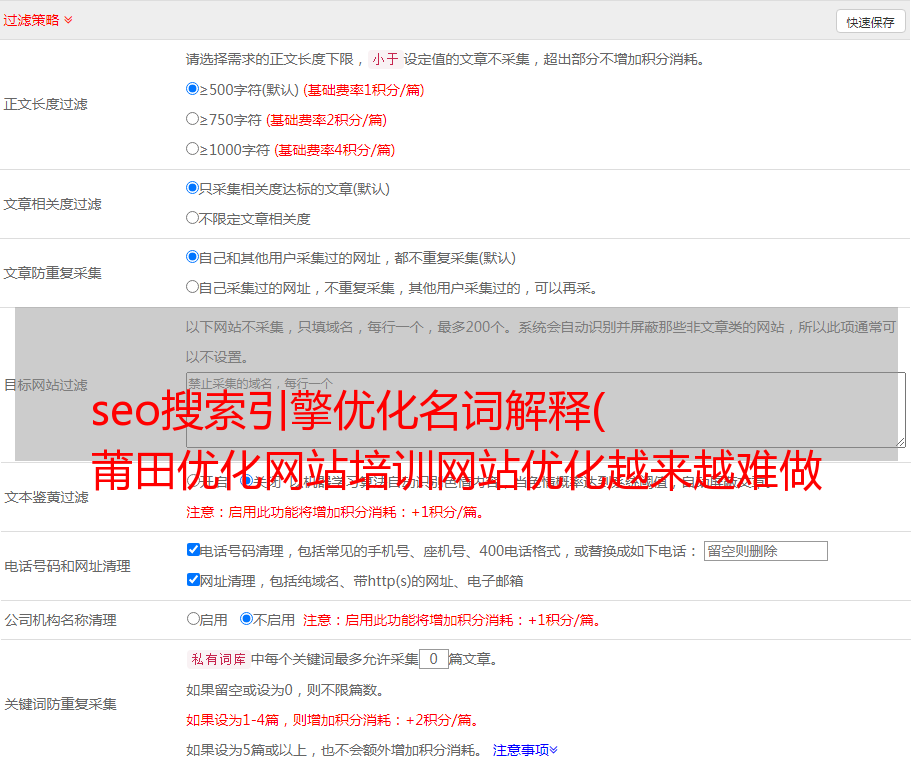This screenshot has height=768, width=912.
Task: Click the 文章防重复采集 row label
Action: [52, 273]
